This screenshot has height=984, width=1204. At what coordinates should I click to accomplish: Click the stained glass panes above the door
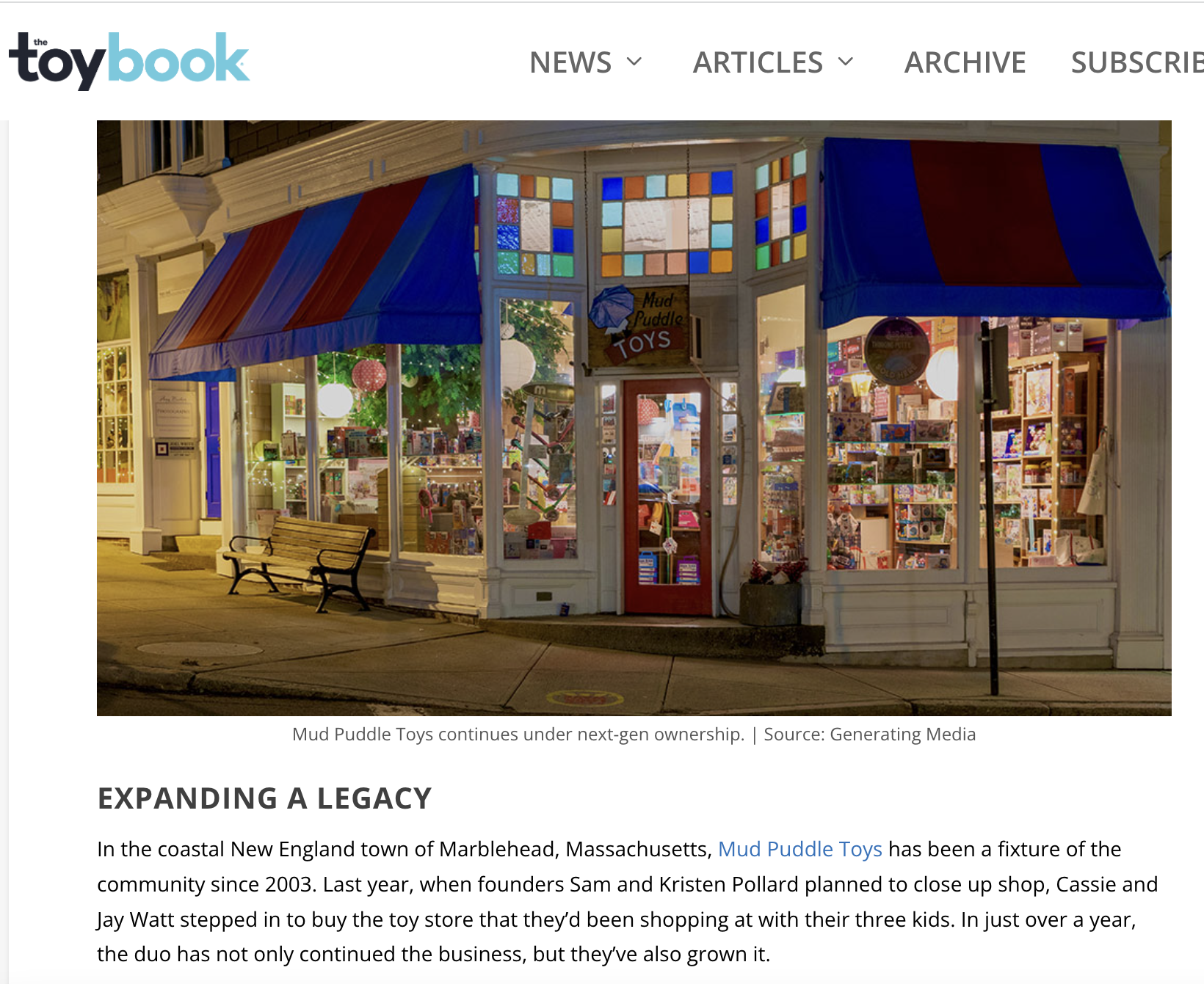click(667, 224)
